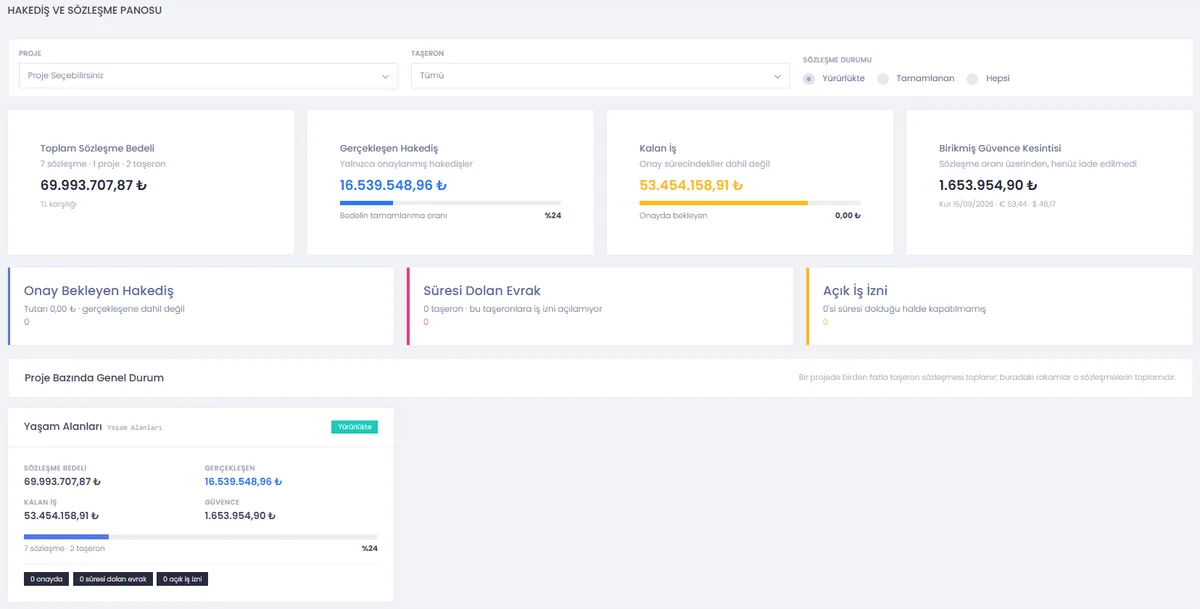Click the 0 süresi dolan evrak badge
This screenshot has height=609, width=1200.
[113, 579]
